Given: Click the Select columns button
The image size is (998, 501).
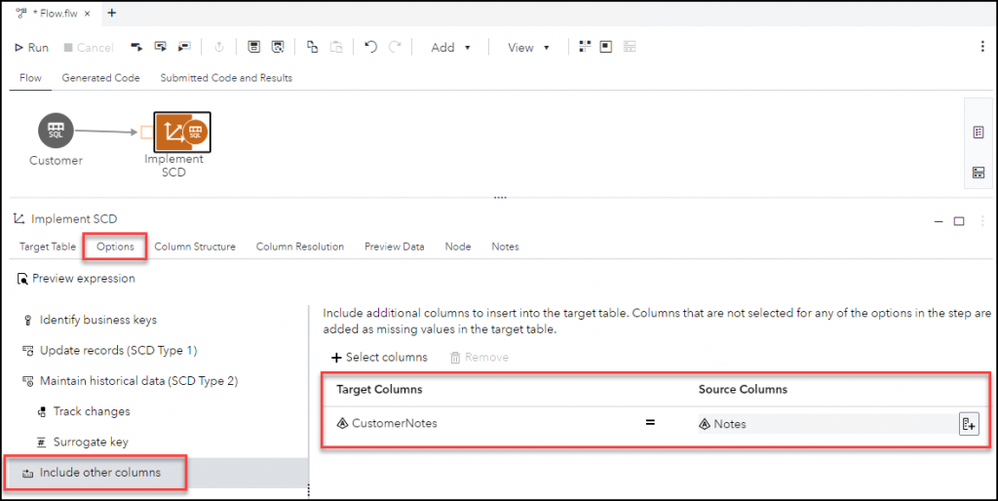Looking at the screenshot, I should pos(379,357).
